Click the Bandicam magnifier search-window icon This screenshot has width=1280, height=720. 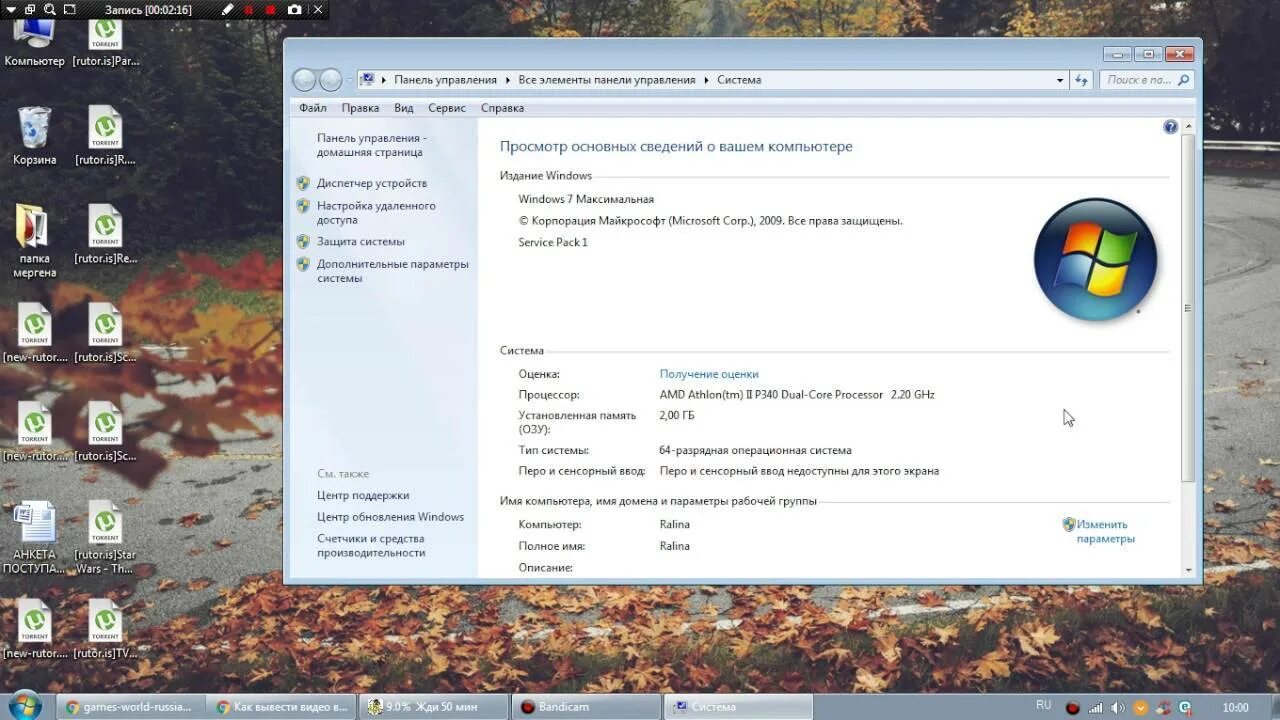click(49, 10)
